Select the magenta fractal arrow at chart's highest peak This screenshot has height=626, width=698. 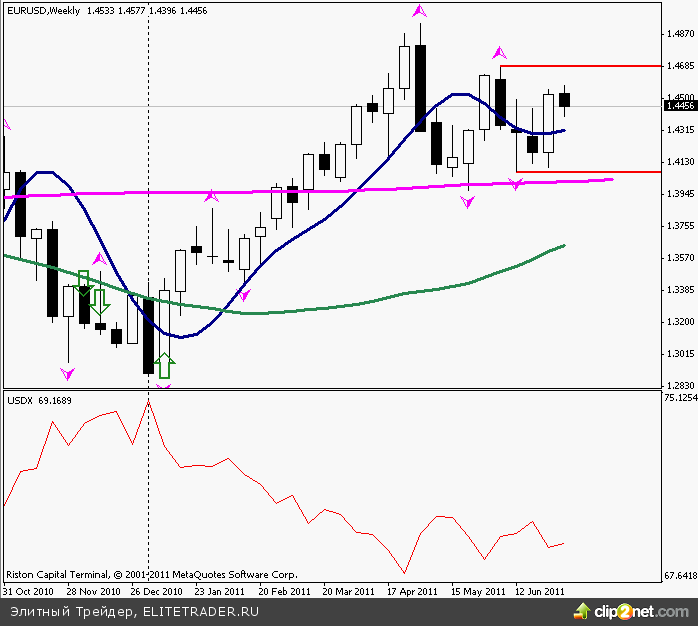[x=420, y=11]
